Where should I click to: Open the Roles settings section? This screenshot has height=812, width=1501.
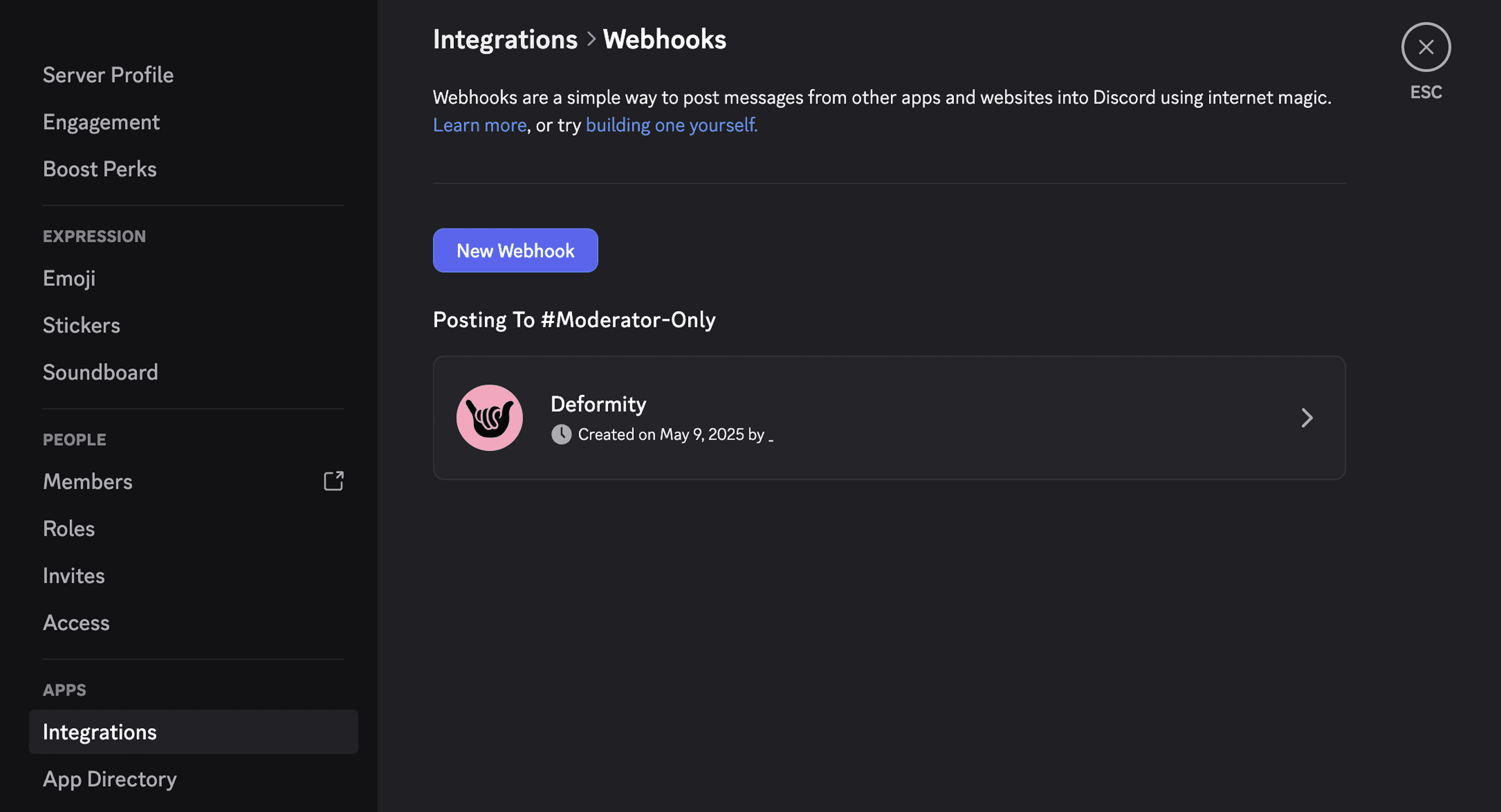click(x=68, y=528)
